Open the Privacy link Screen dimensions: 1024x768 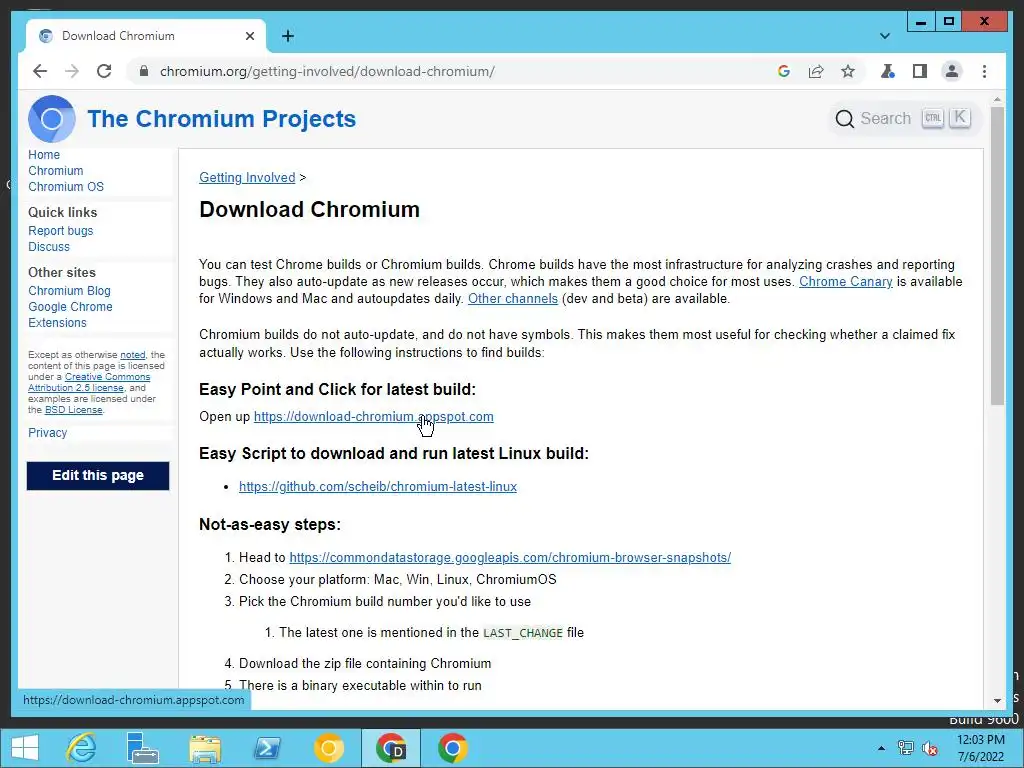(x=48, y=433)
